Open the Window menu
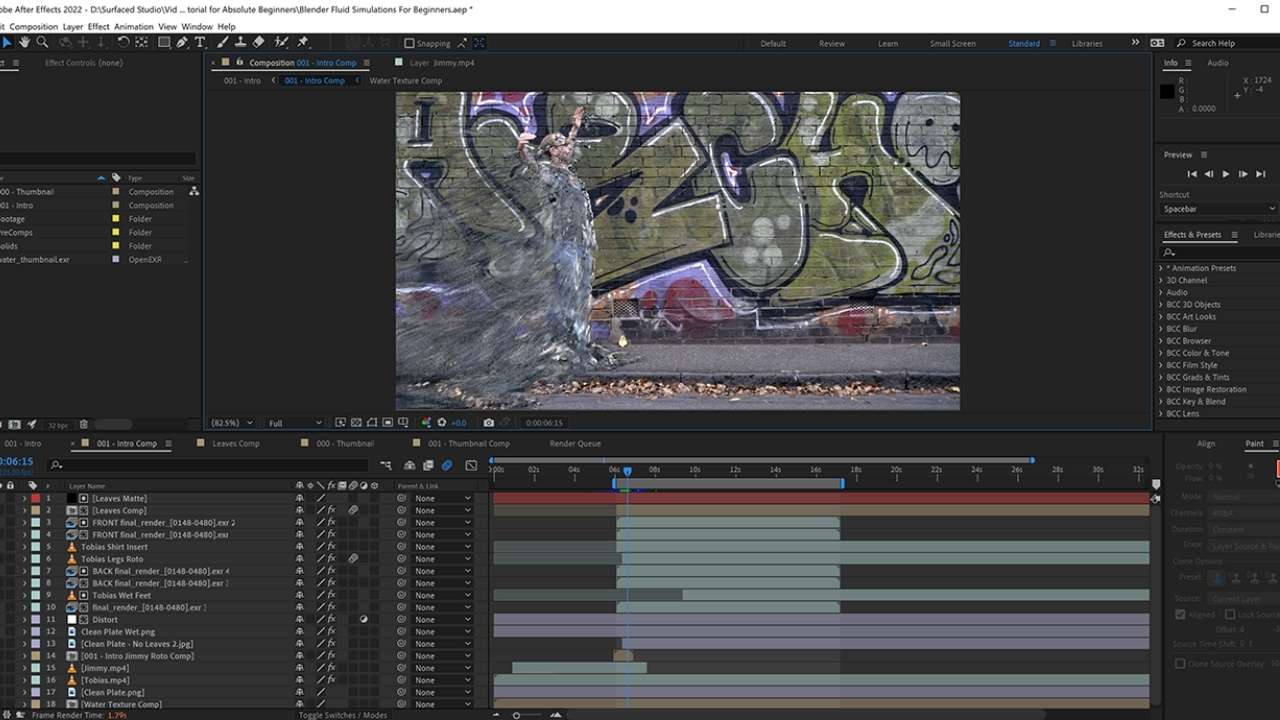Image resolution: width=1280 pixels, height=720 pixels. point(197,27)
